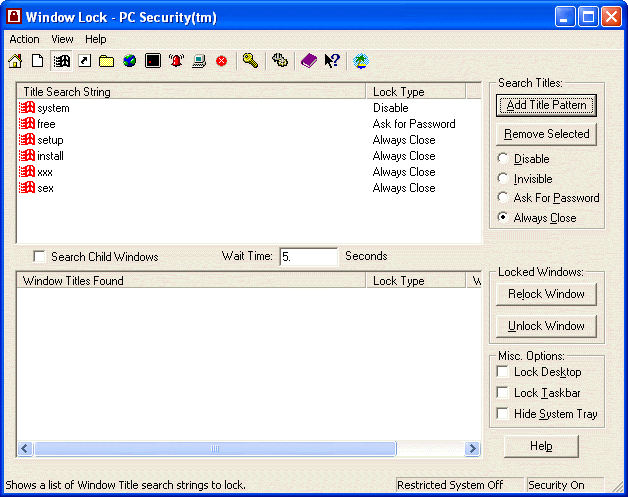Open the Action menu

click(25, 39)
